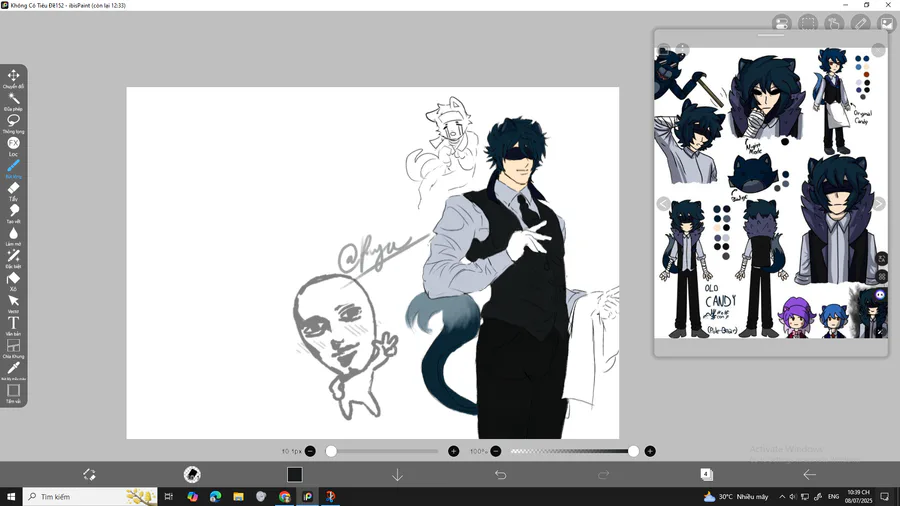Open reference window three-dot menu
Viewport: 900px width, 506px height.
pyautogui.click(x=682, y=49)
